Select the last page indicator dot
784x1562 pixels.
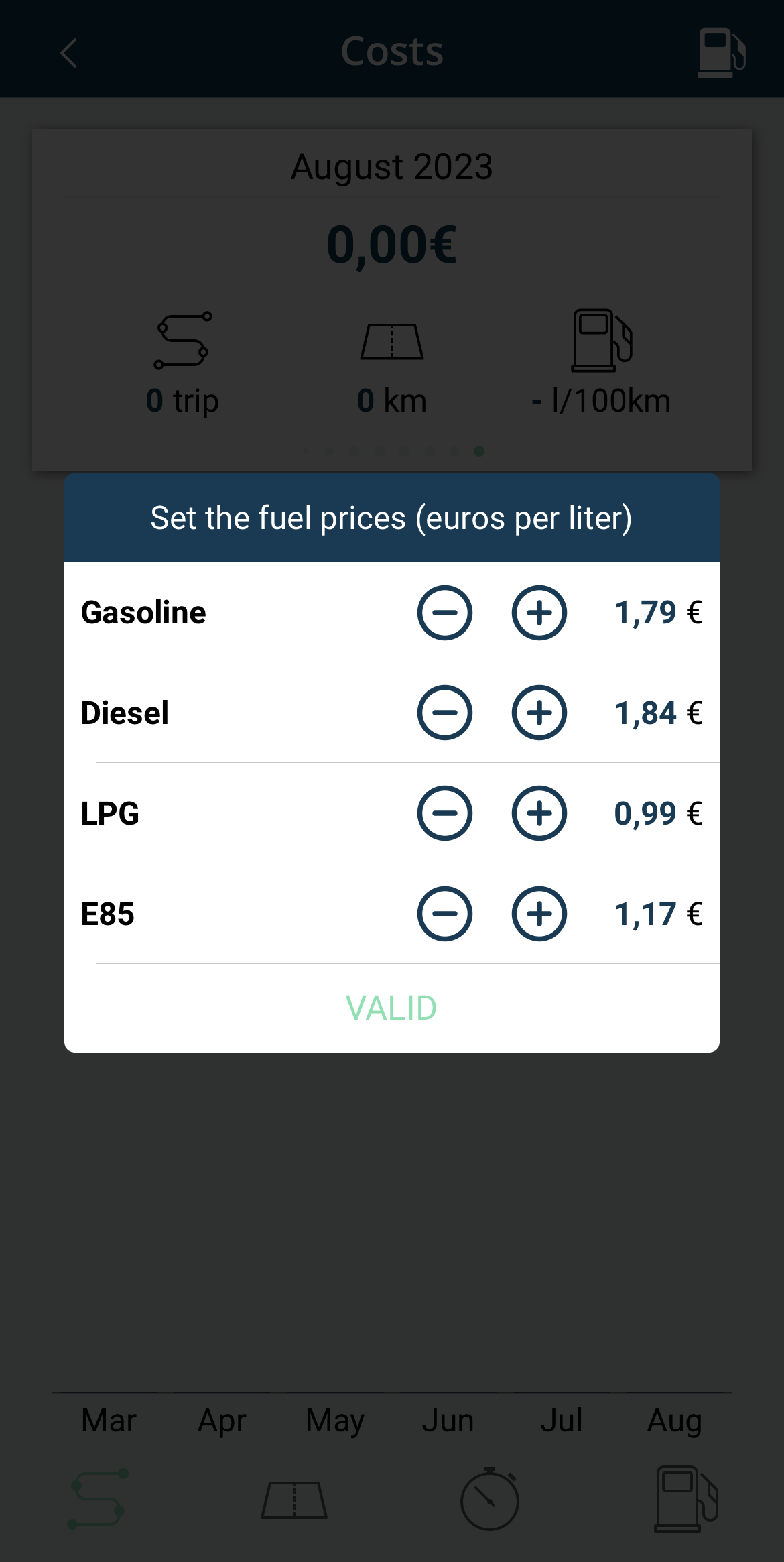pos(479,451)
